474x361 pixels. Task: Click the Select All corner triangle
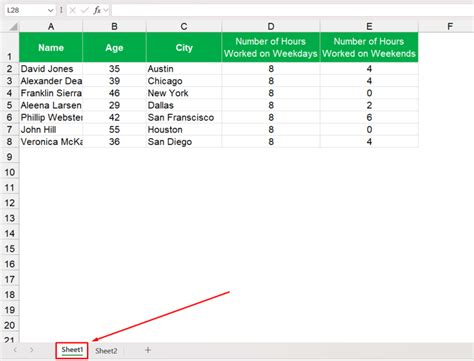click(13, 26)
